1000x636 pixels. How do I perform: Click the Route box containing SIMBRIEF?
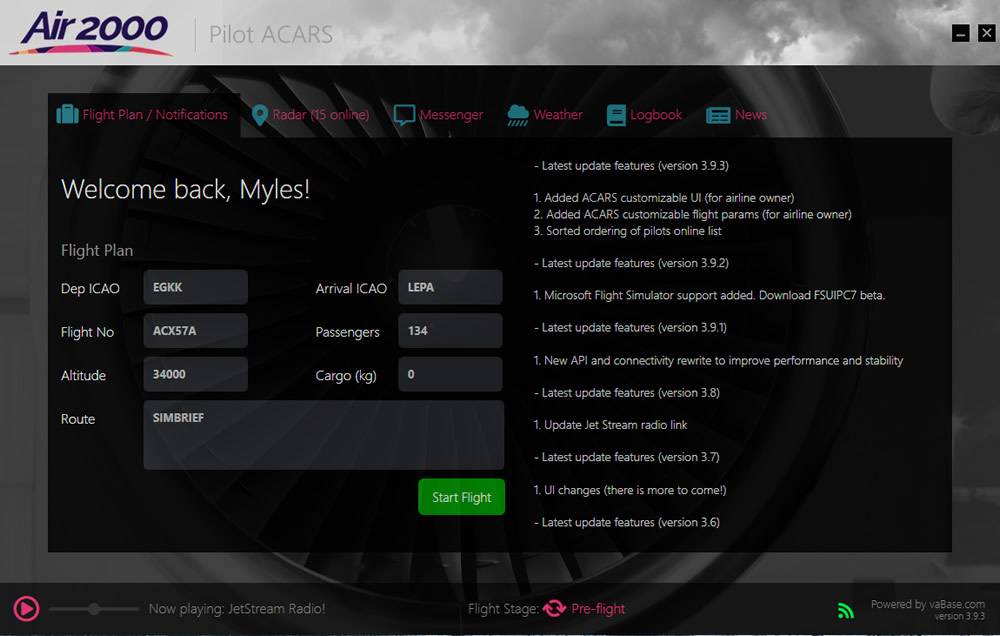pyautogui.click(x=324, y=435)
